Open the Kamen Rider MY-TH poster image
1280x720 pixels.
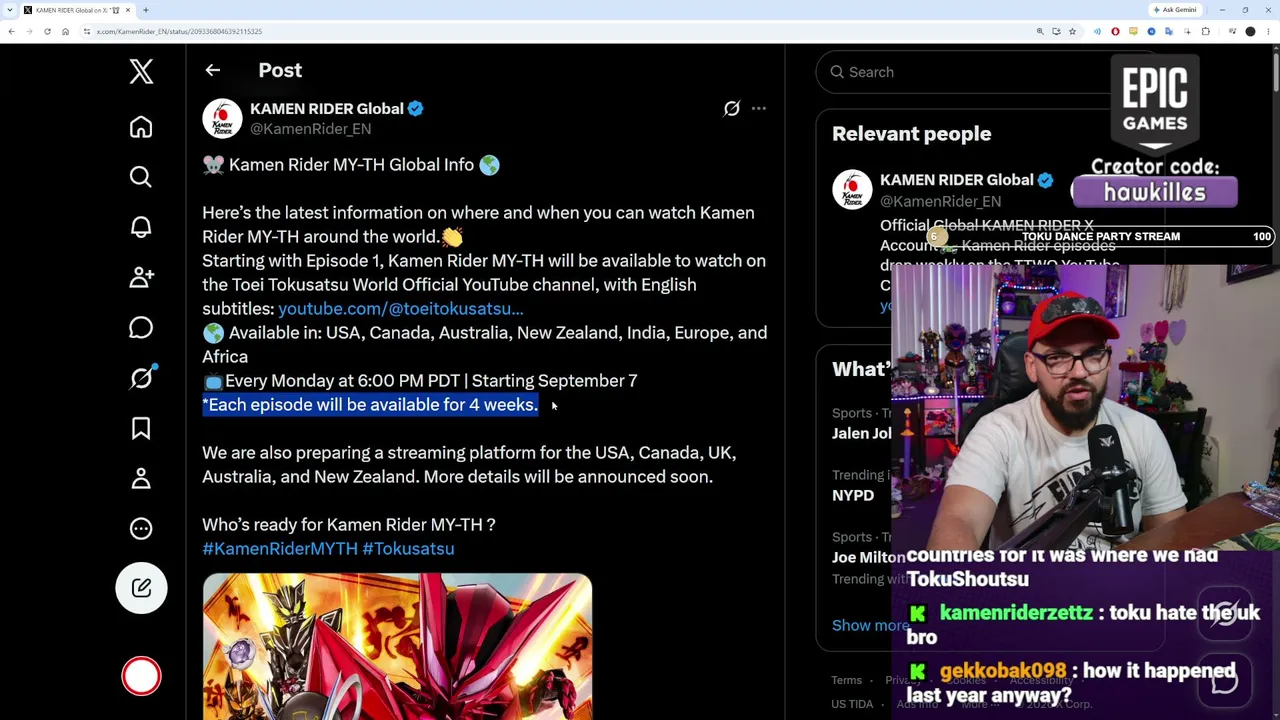pyautogui.click(x=397, y=646)
